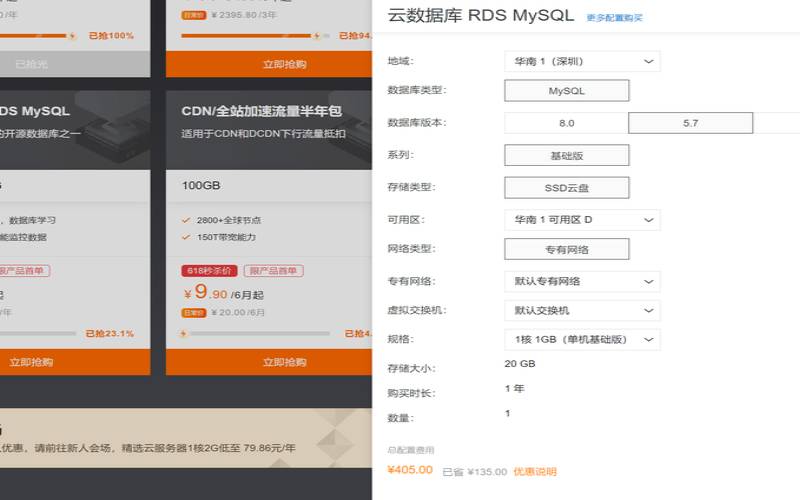Image resolution: width=800 pixels, height=500 pixels.
Task: Expand the 默认交换机 dropdown
Action: point(582,310)
